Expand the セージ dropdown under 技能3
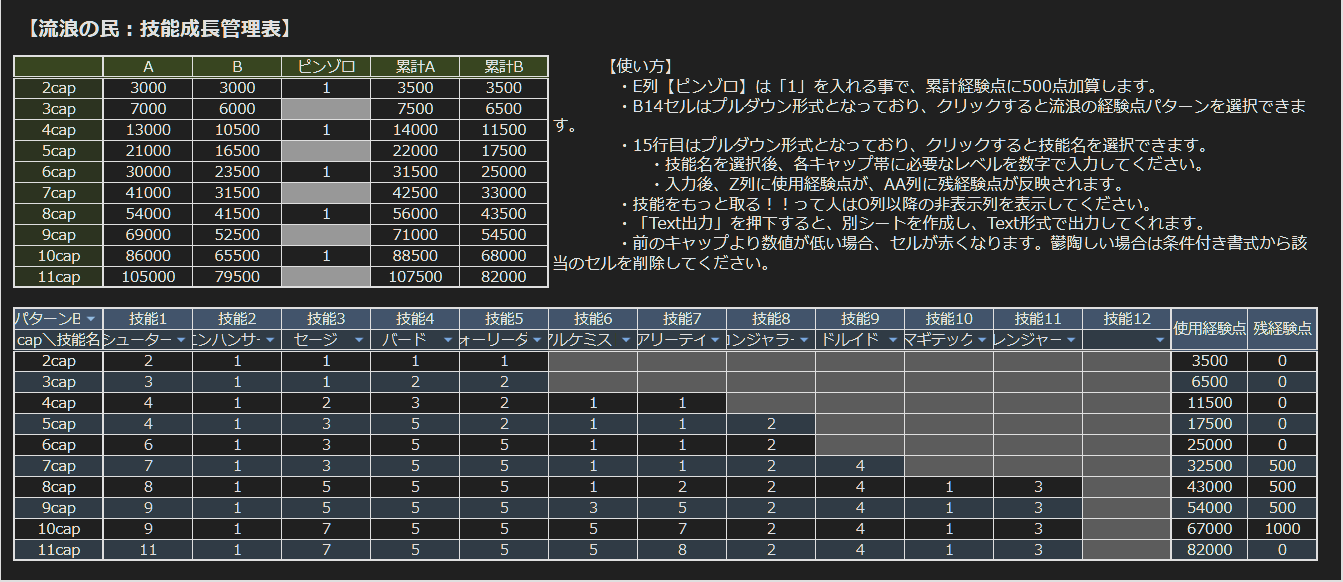1343x582 pixels. [359, 340]
